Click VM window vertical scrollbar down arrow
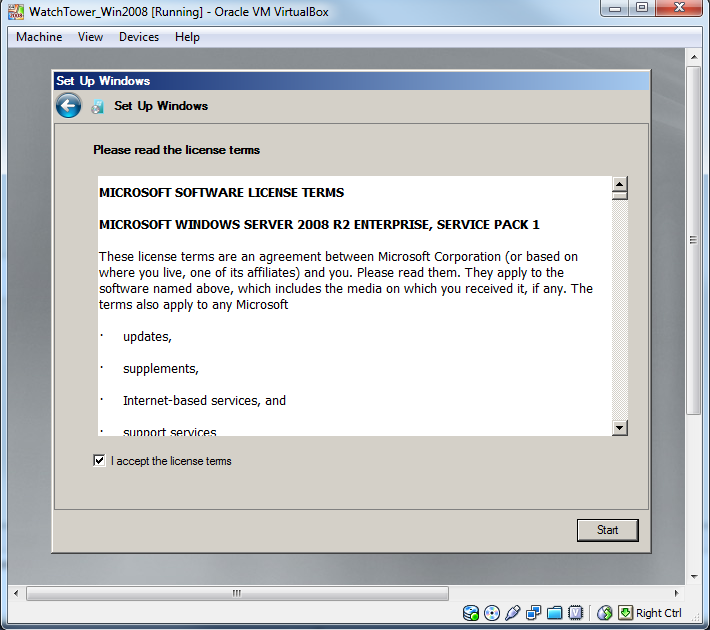Image resolution: width=710 pixels, height=630 pixels. click(694, 577)
